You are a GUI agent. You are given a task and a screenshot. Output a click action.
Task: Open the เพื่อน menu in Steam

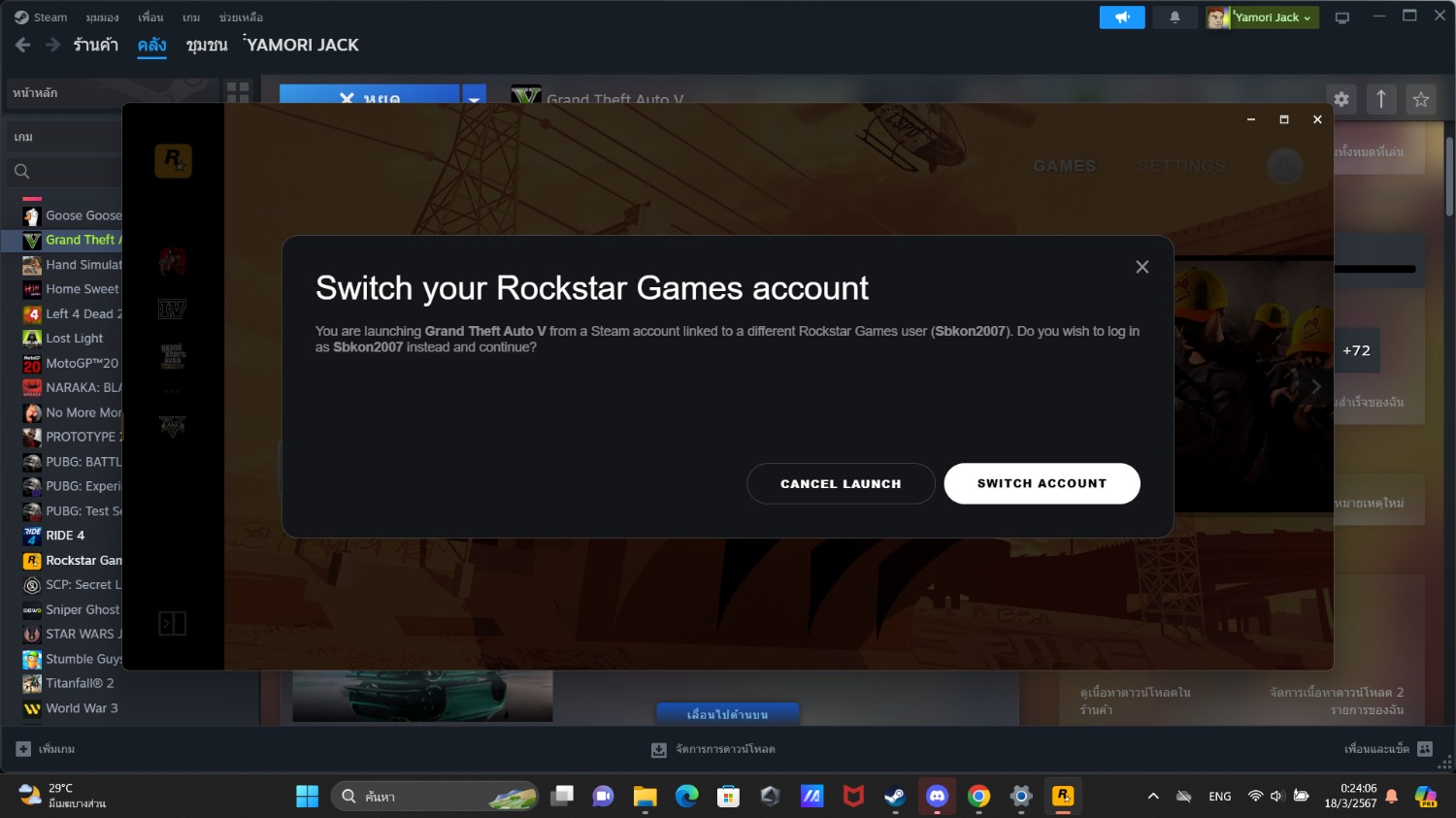[x=150, y=17]
